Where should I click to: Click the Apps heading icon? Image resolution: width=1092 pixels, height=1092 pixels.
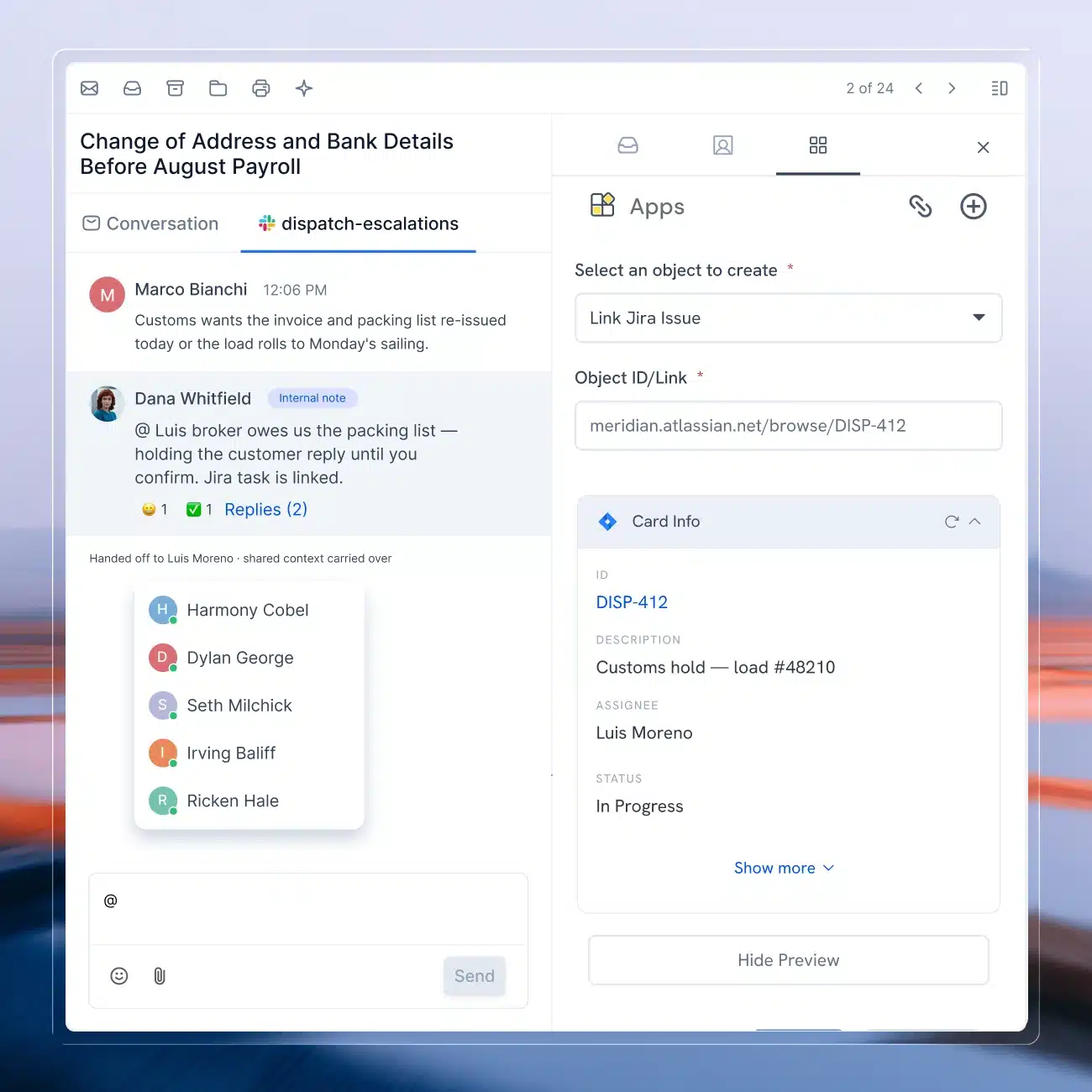coord(603,205)
